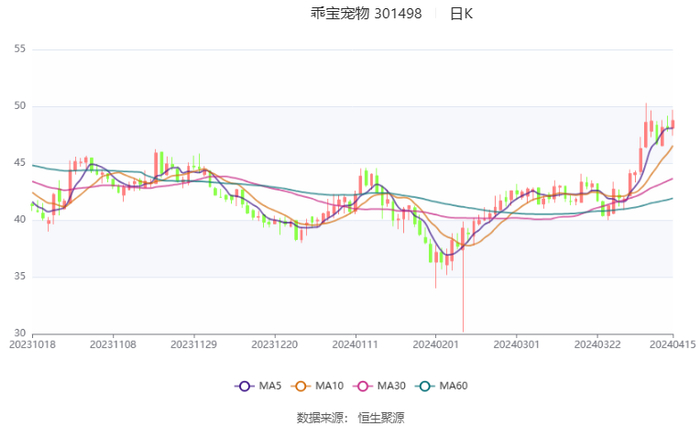Click the 乖宝宠物 301498 chart title
The image size is (700, 426).
(x=352, y=14)
